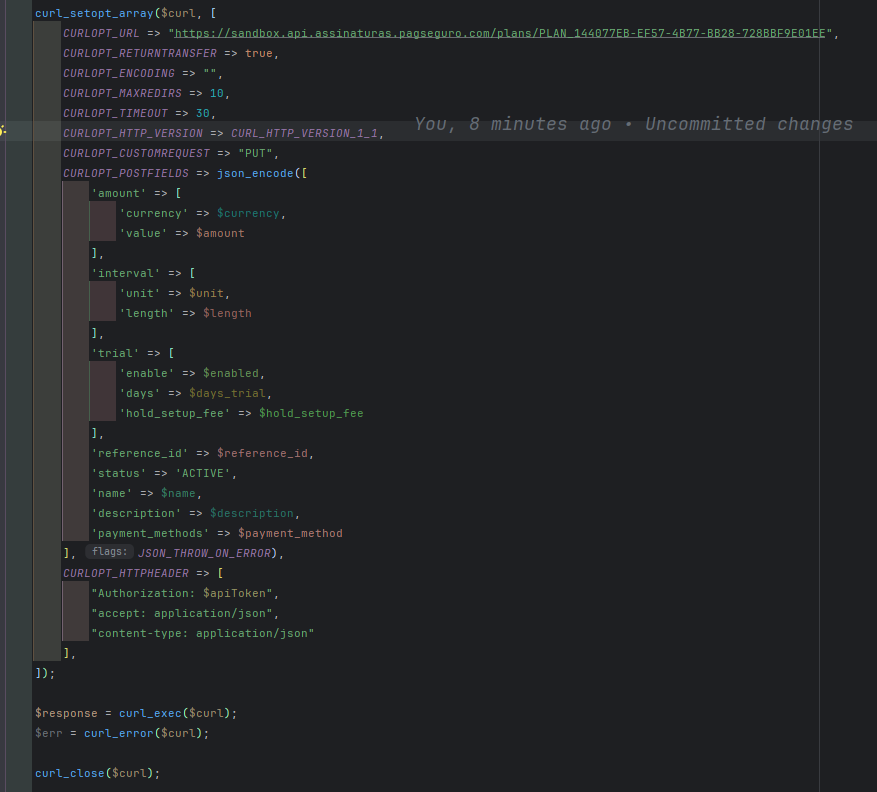This screenshot has height=792, width=877.
Task: Select the $err variable
Action: [x=49, y=733]
